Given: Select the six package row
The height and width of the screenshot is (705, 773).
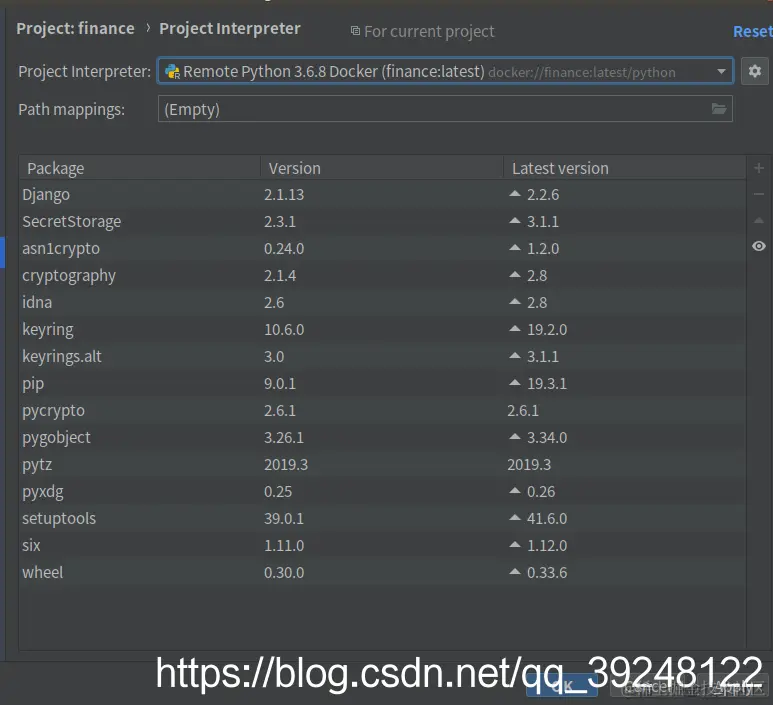Looking at the screenshot, I should (x=382, y=545).
